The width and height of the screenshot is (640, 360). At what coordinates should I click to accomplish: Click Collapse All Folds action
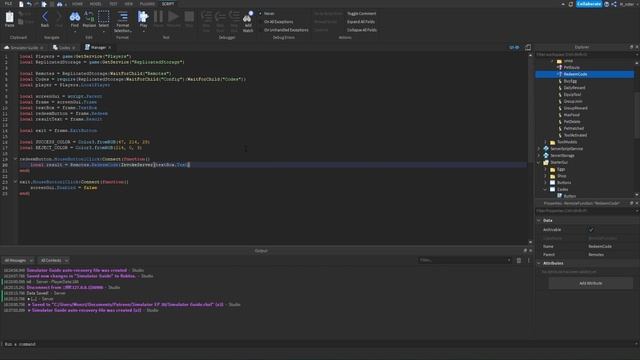362,30
